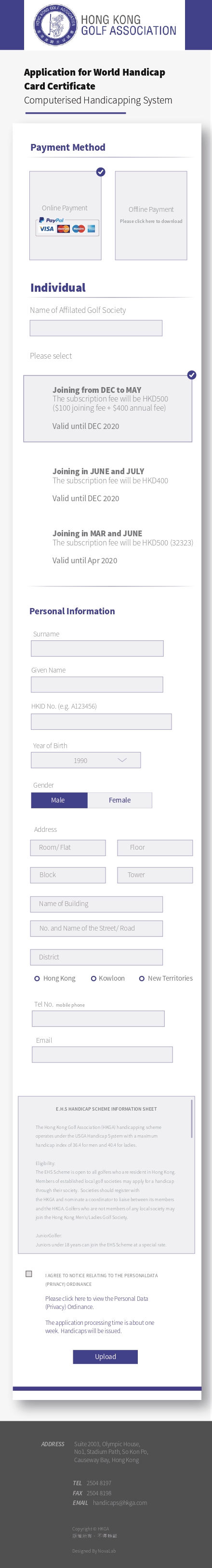Click the VISA card icon
Image resolution: width=212 pixels, height=1568 pixels.
(47, 229)
